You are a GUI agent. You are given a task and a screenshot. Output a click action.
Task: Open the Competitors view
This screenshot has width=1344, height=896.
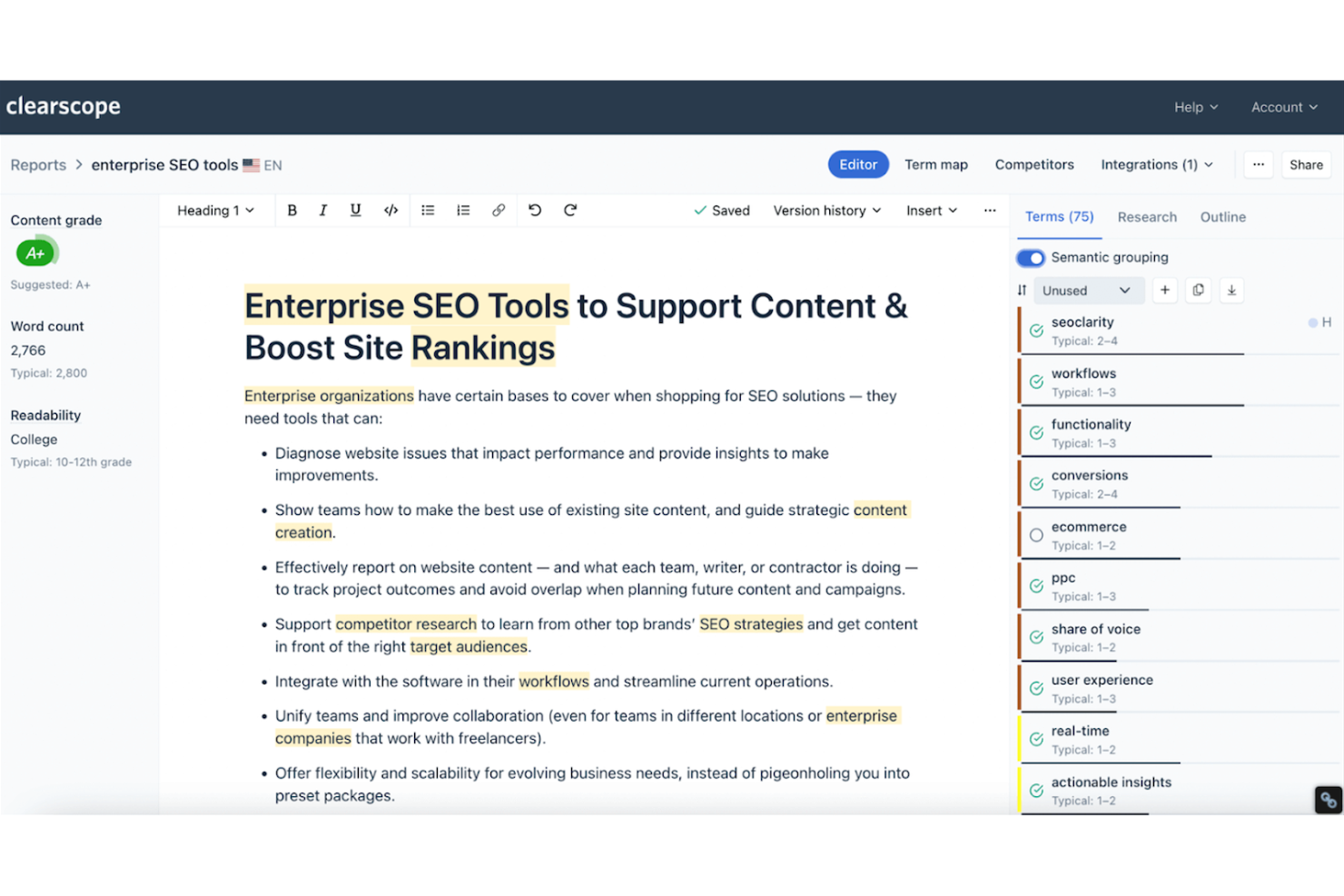(1034, 164)
